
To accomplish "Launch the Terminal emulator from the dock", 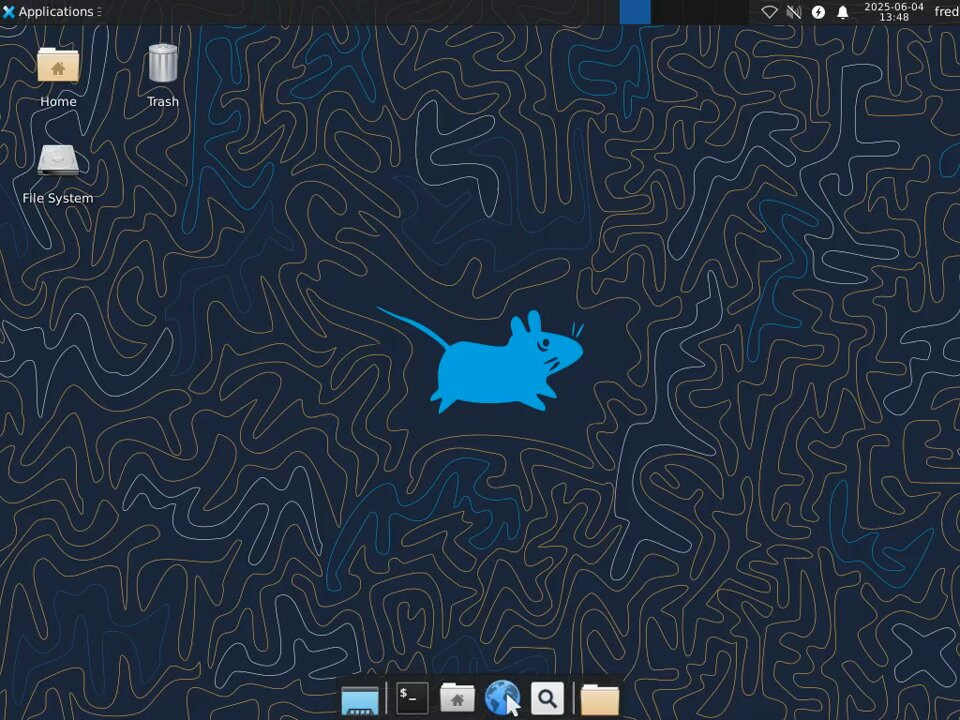I will point(412,698).
